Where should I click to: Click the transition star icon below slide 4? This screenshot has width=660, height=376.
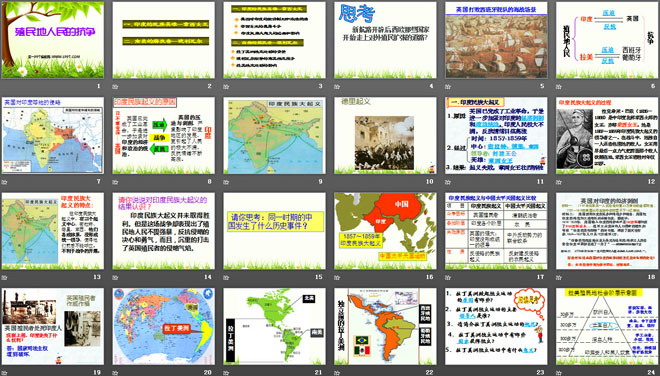pos(337,87)
